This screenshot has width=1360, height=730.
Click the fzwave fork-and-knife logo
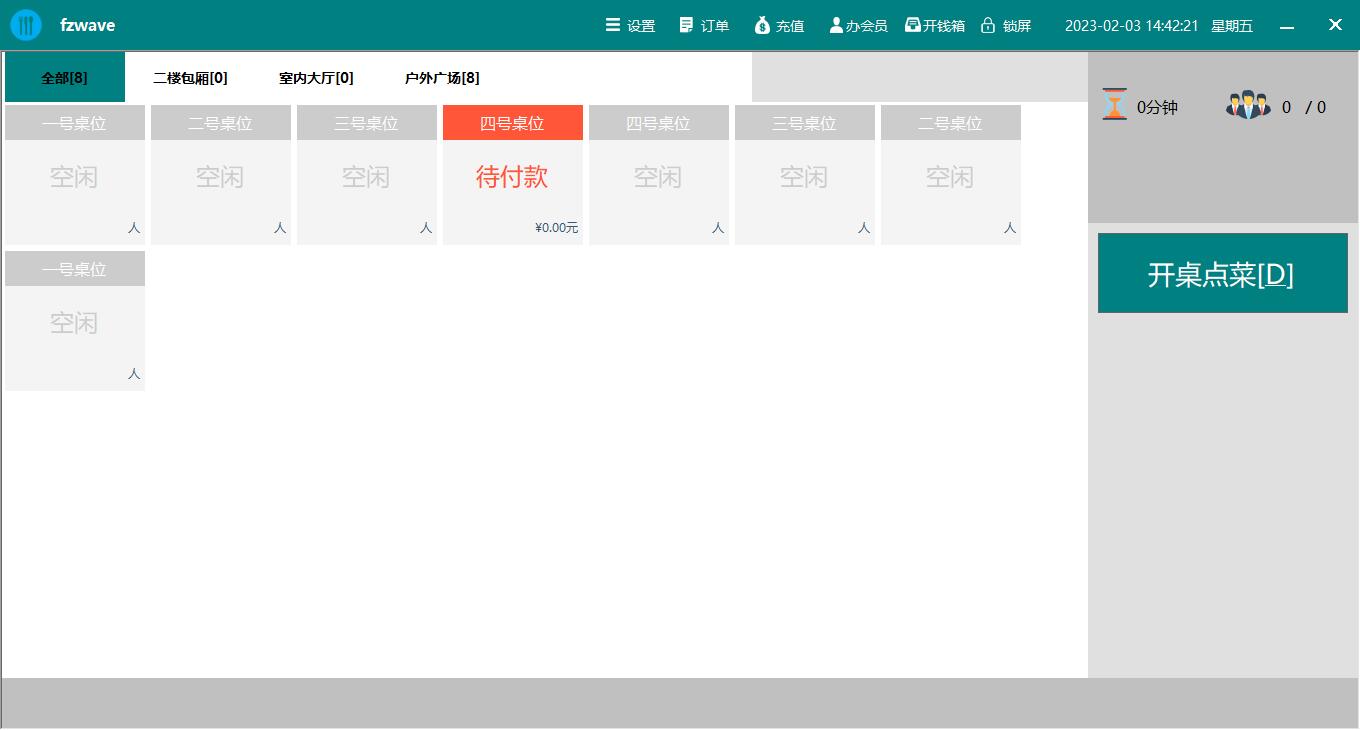pyautogui.click(x=26, y=25)
